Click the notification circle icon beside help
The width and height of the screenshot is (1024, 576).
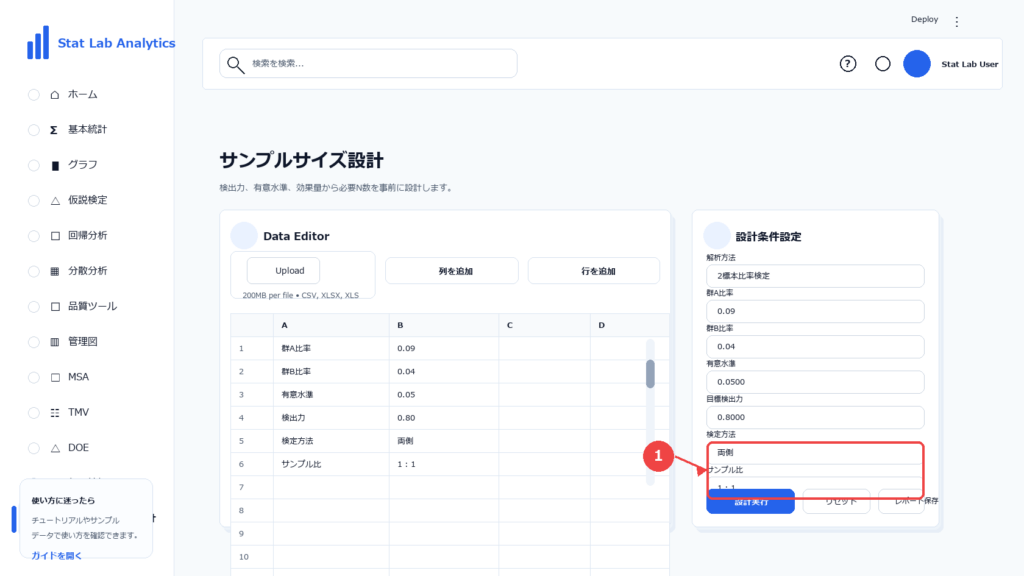882,64
